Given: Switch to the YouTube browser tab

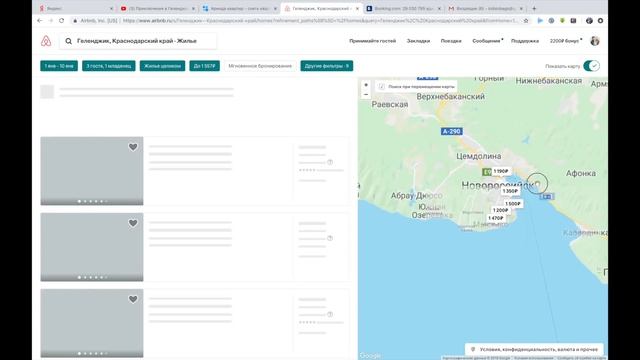Looking at the screenshot, I should (158, 8).
